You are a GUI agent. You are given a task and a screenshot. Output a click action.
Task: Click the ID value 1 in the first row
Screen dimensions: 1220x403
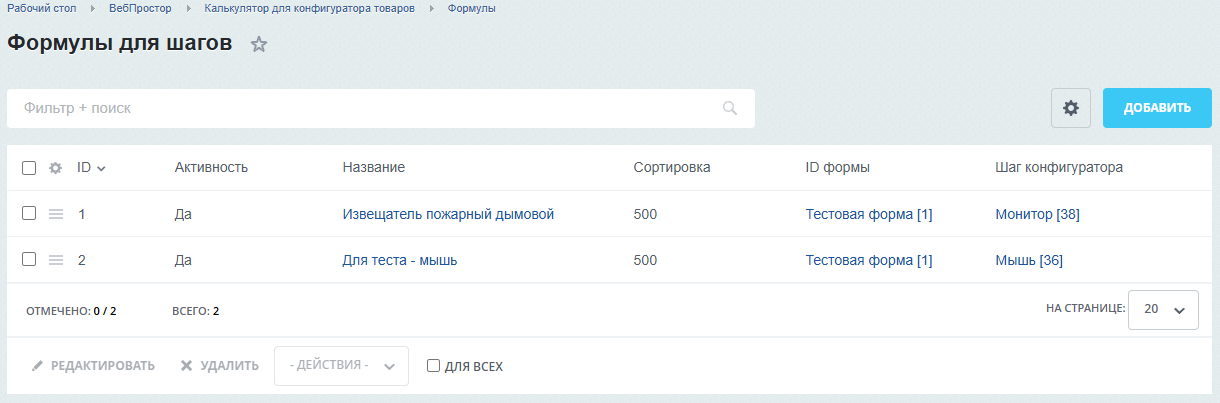[82, 214]
